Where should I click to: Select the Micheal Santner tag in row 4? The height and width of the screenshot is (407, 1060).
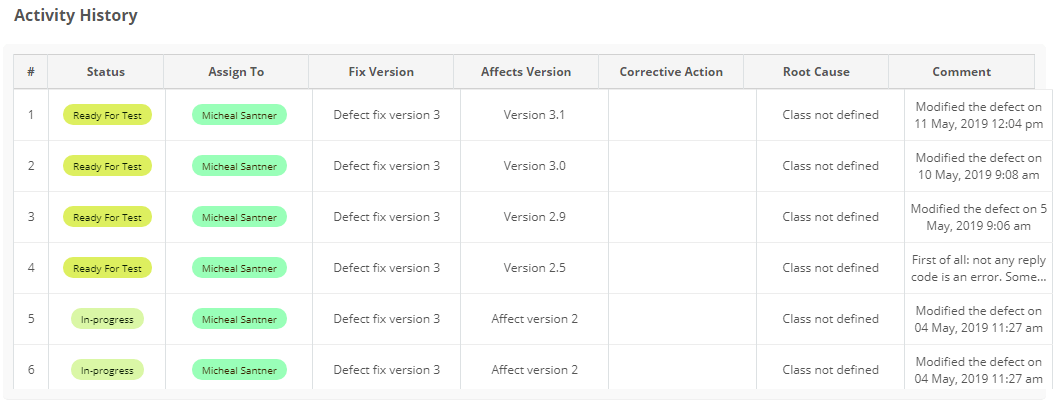pyautogui.click(x=239, y=268)
